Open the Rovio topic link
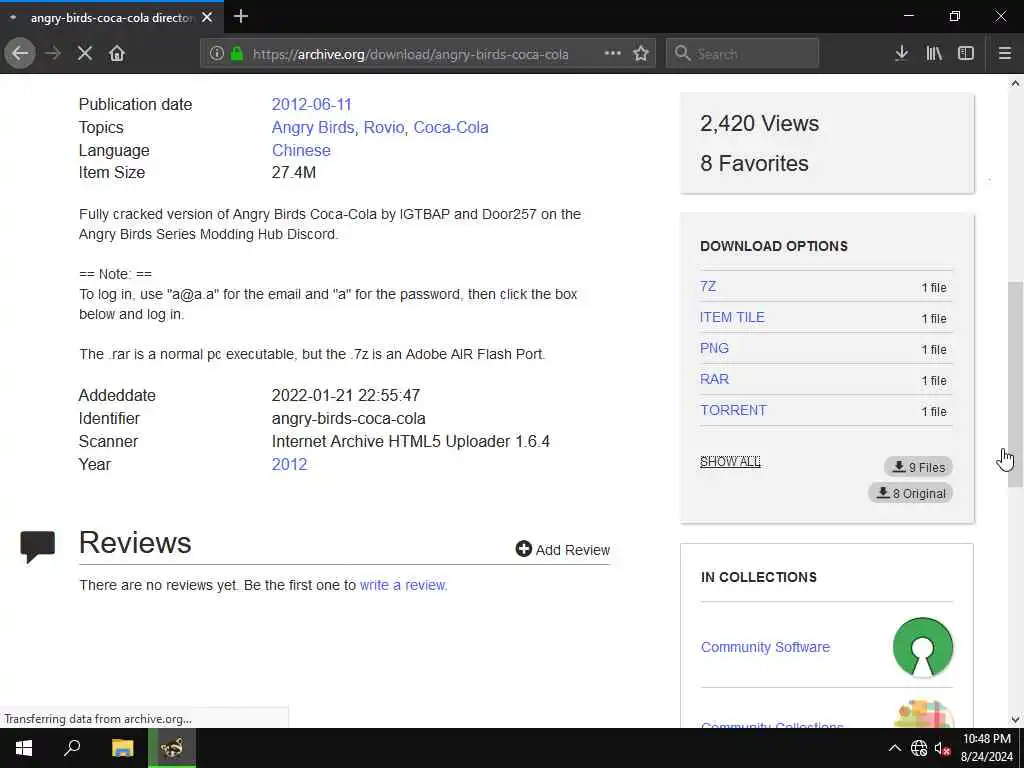The image size is (1024, 768). click(384, 127)
